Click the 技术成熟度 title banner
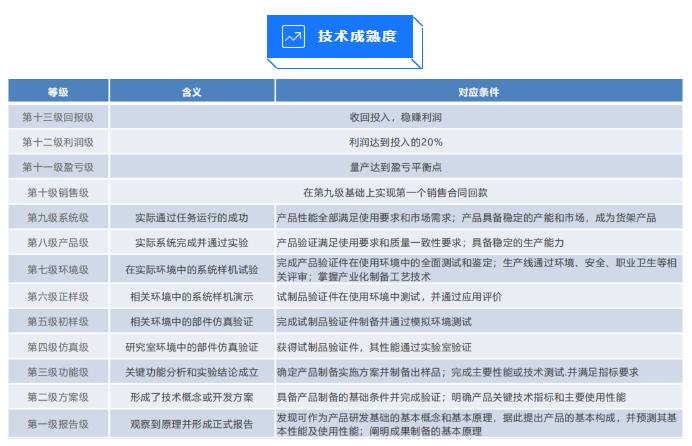 345,37
